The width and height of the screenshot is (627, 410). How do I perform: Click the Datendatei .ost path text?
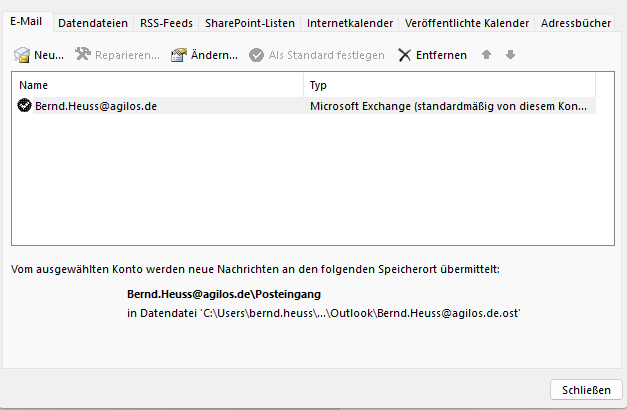tap(323, 313)
